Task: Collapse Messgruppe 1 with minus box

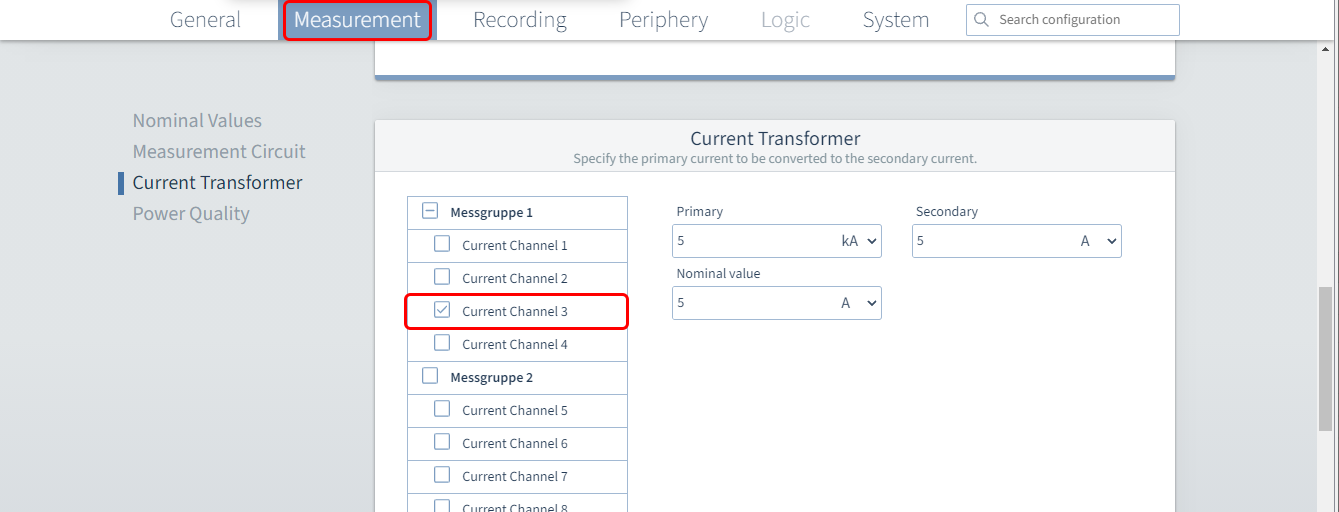Action: pos(430,211)
